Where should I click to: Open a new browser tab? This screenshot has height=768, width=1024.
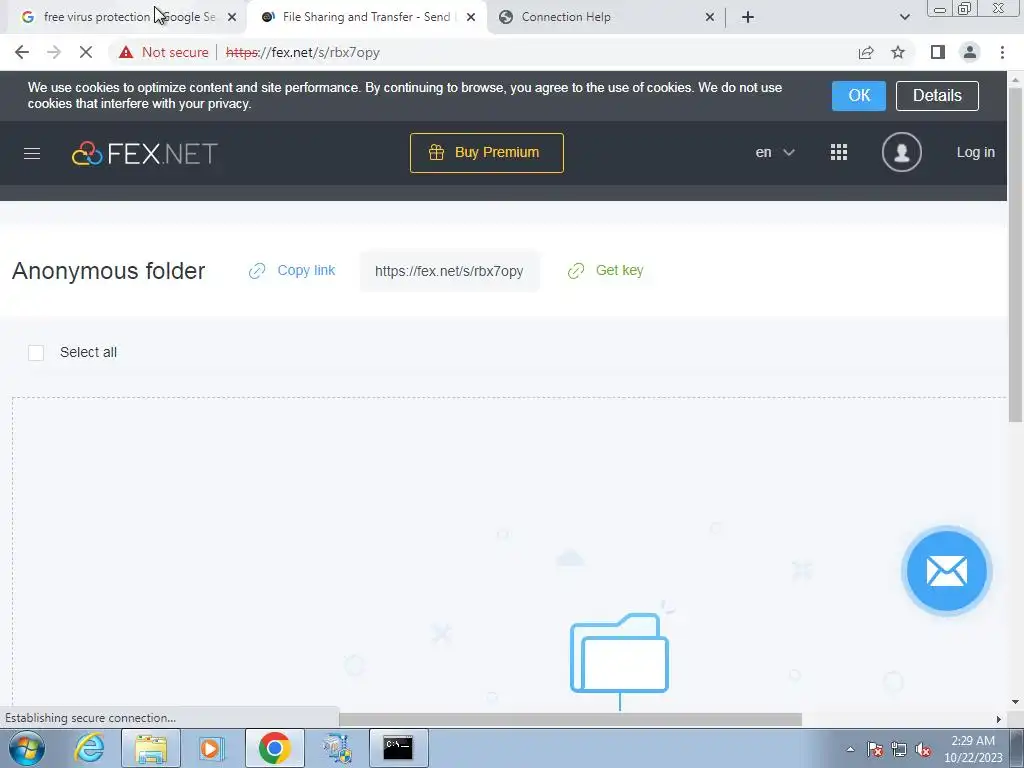tap(748, 17)
